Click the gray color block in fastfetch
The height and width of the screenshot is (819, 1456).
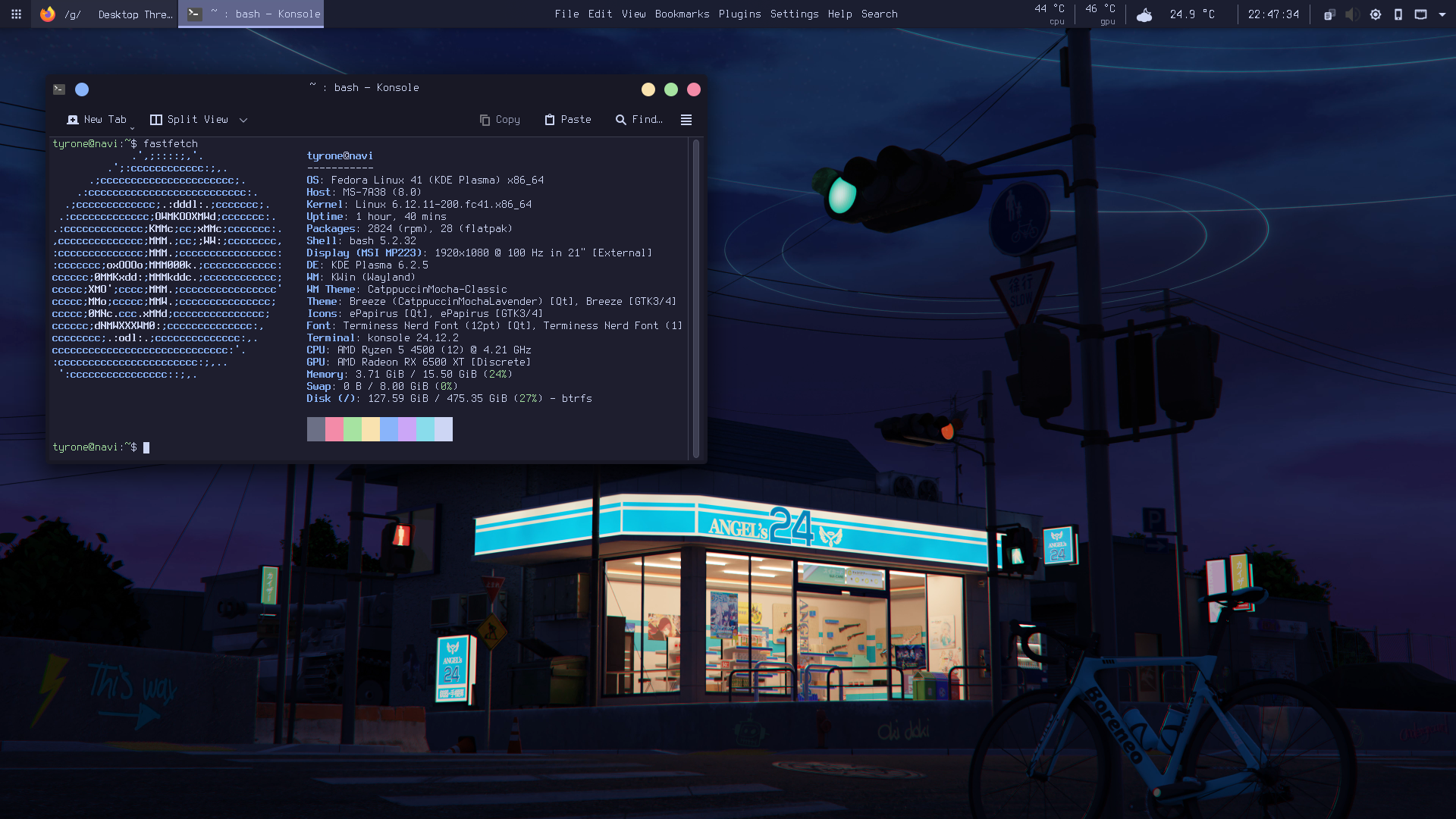tap(316, 429)
